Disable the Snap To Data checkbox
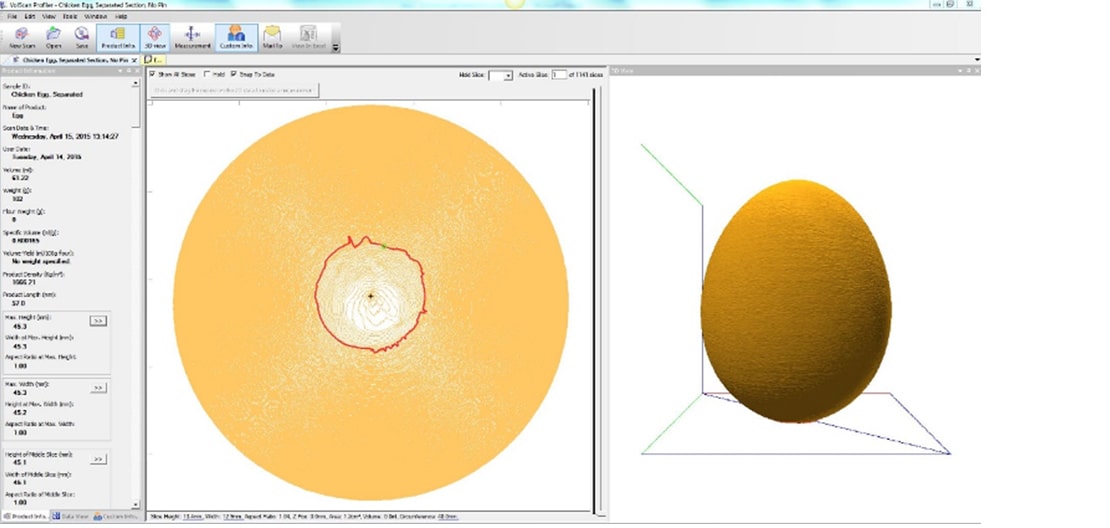Screen dimensions: 1110x528 click(234, 74)
